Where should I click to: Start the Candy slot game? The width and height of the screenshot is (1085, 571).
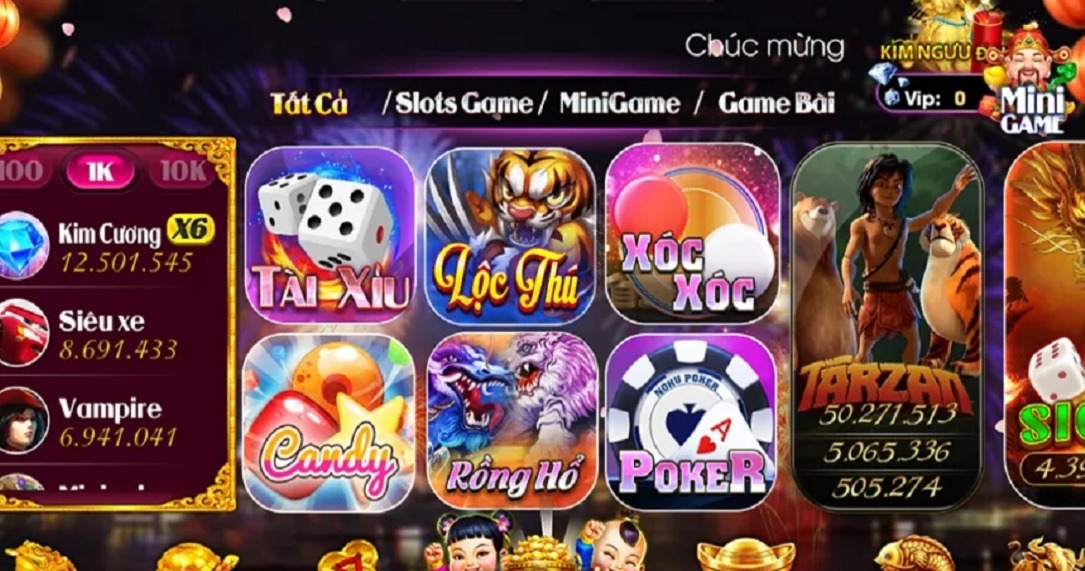click(x=329, y=422)
